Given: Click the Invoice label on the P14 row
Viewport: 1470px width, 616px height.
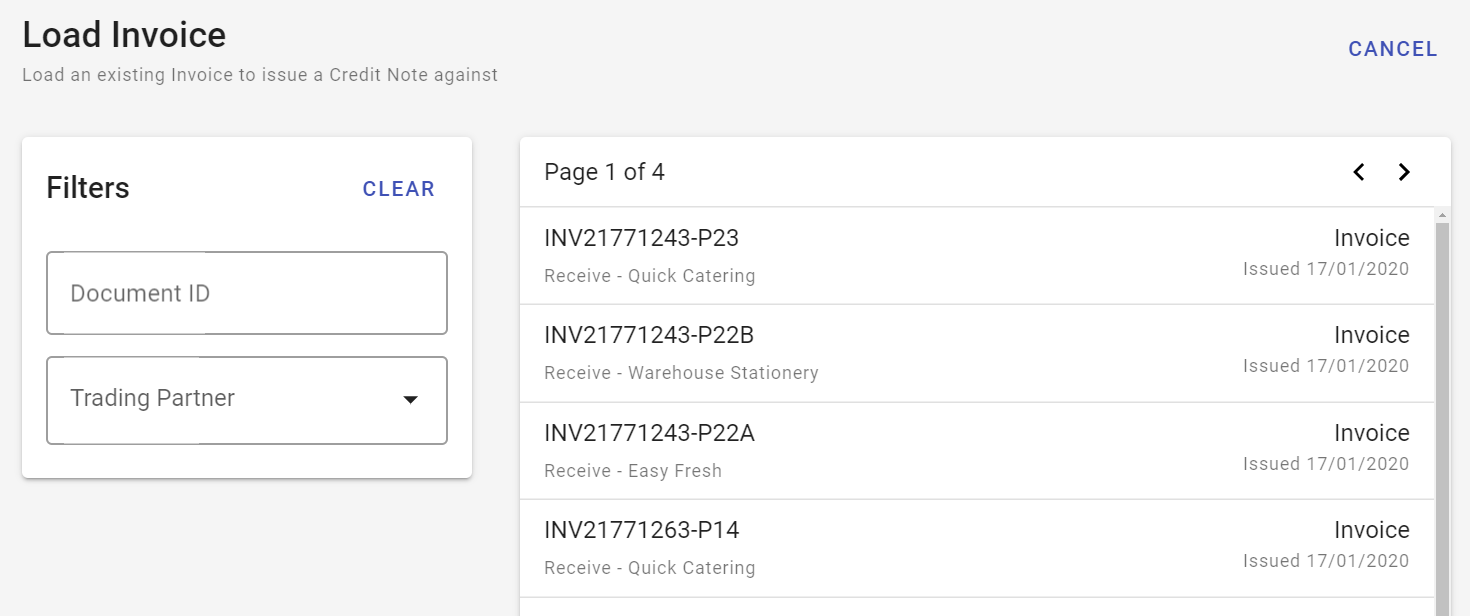Looking at the screenshot, I should click(1371, 530).
